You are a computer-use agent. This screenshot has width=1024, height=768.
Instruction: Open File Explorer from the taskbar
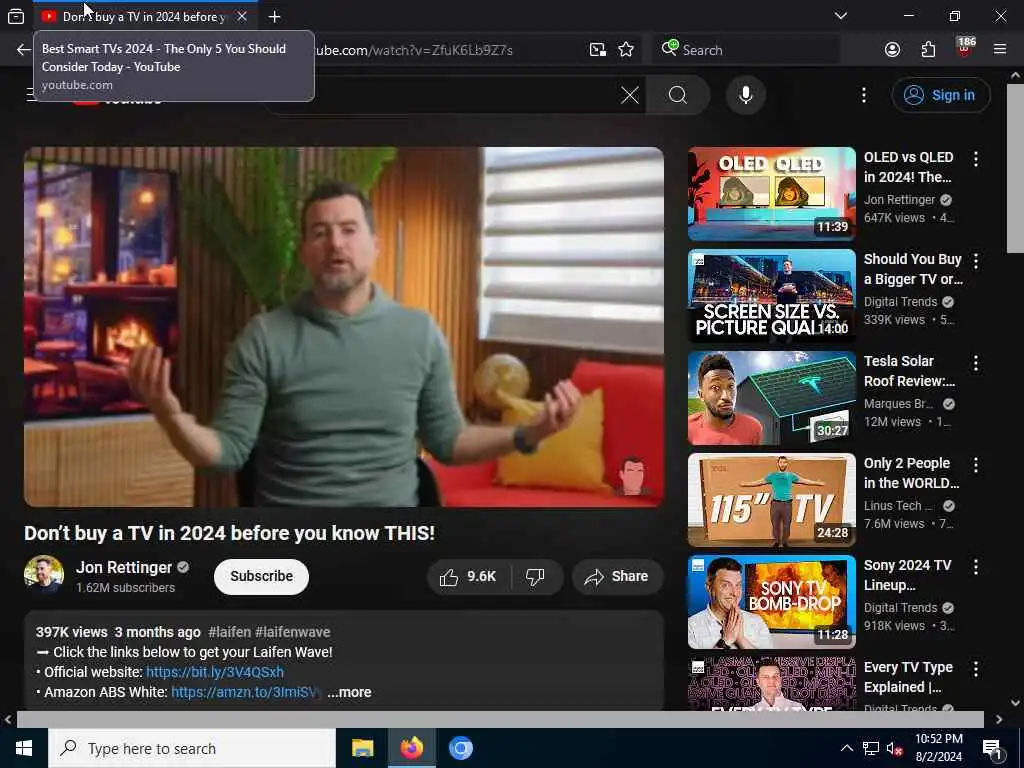coord(362,748)
